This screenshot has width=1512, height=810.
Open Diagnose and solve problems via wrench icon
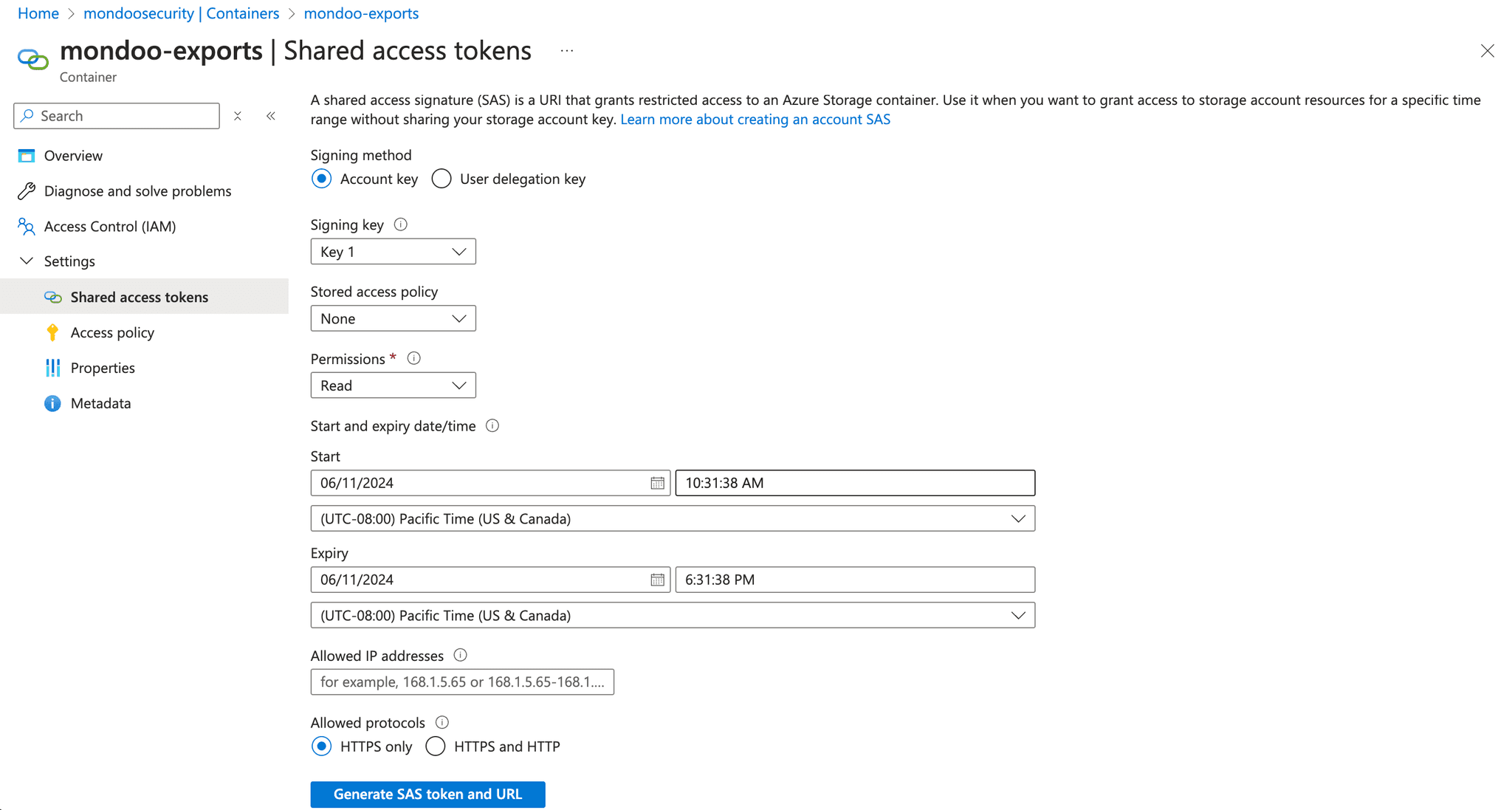pos(27,191)
